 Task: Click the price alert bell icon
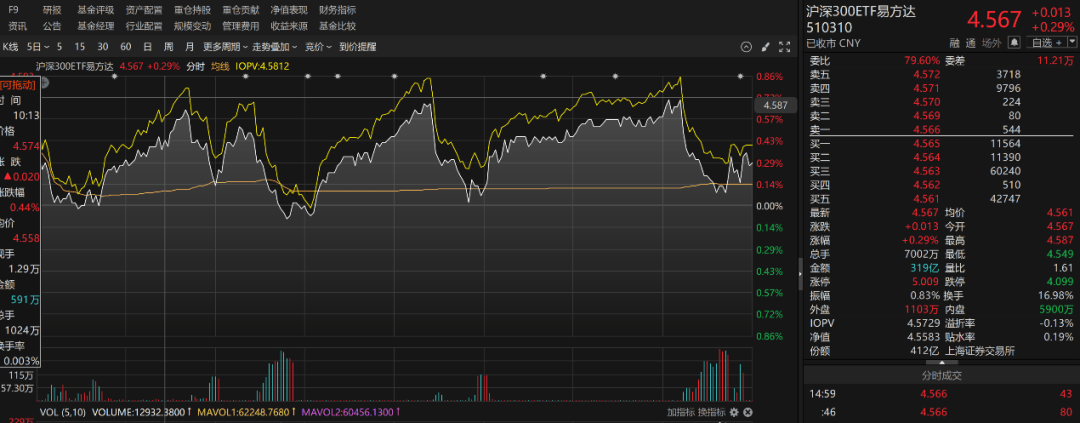pyautogui.click(x=1015, y=42)
